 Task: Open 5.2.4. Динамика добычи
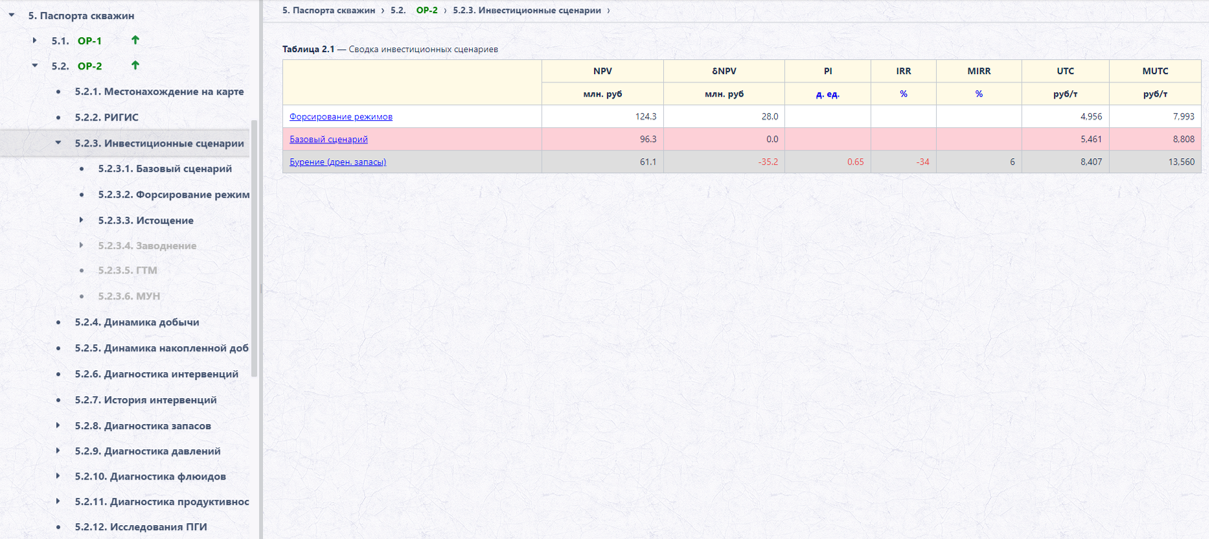pos(137,322)
